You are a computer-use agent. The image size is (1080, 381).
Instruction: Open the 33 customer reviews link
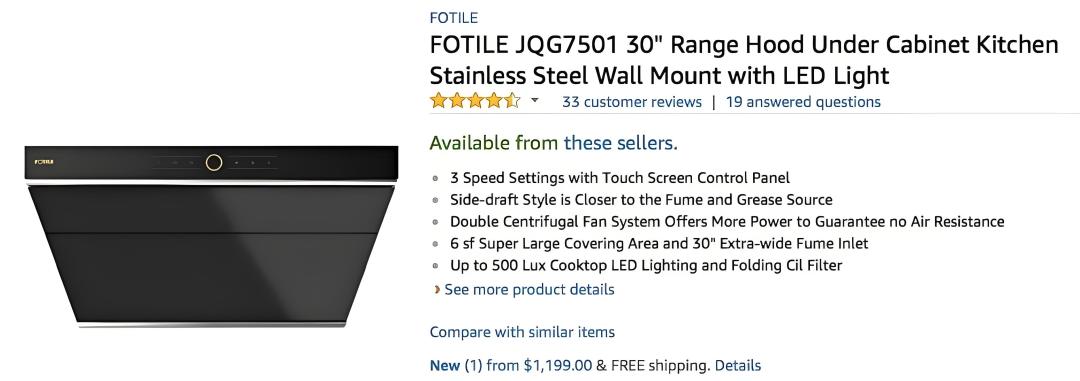tap(632, 102)
